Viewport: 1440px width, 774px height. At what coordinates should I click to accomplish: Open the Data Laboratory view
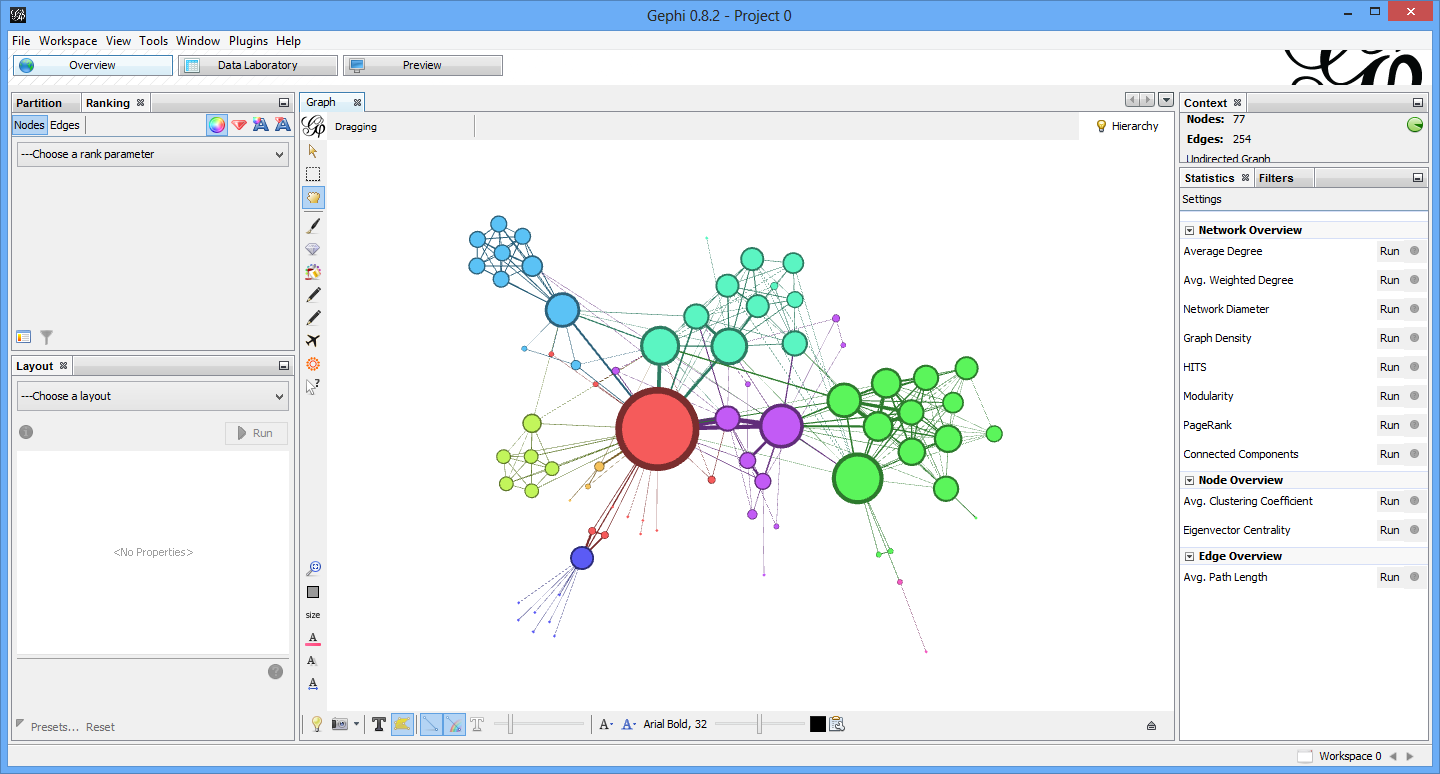click(258, 65)
